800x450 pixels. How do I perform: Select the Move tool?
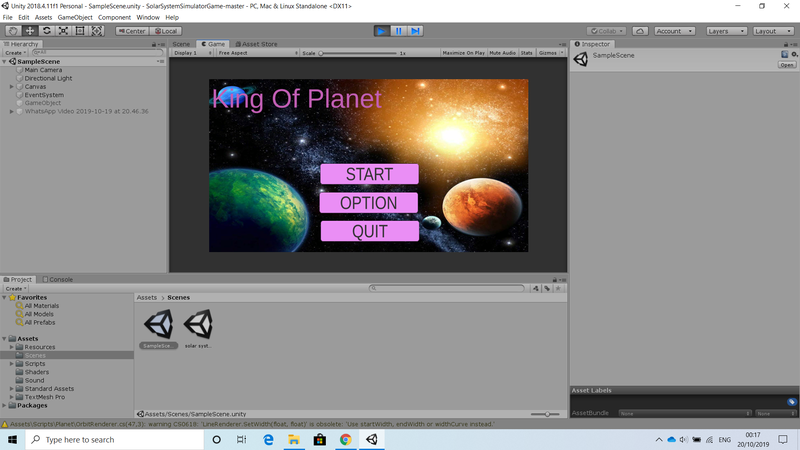[x=30, y=31]
